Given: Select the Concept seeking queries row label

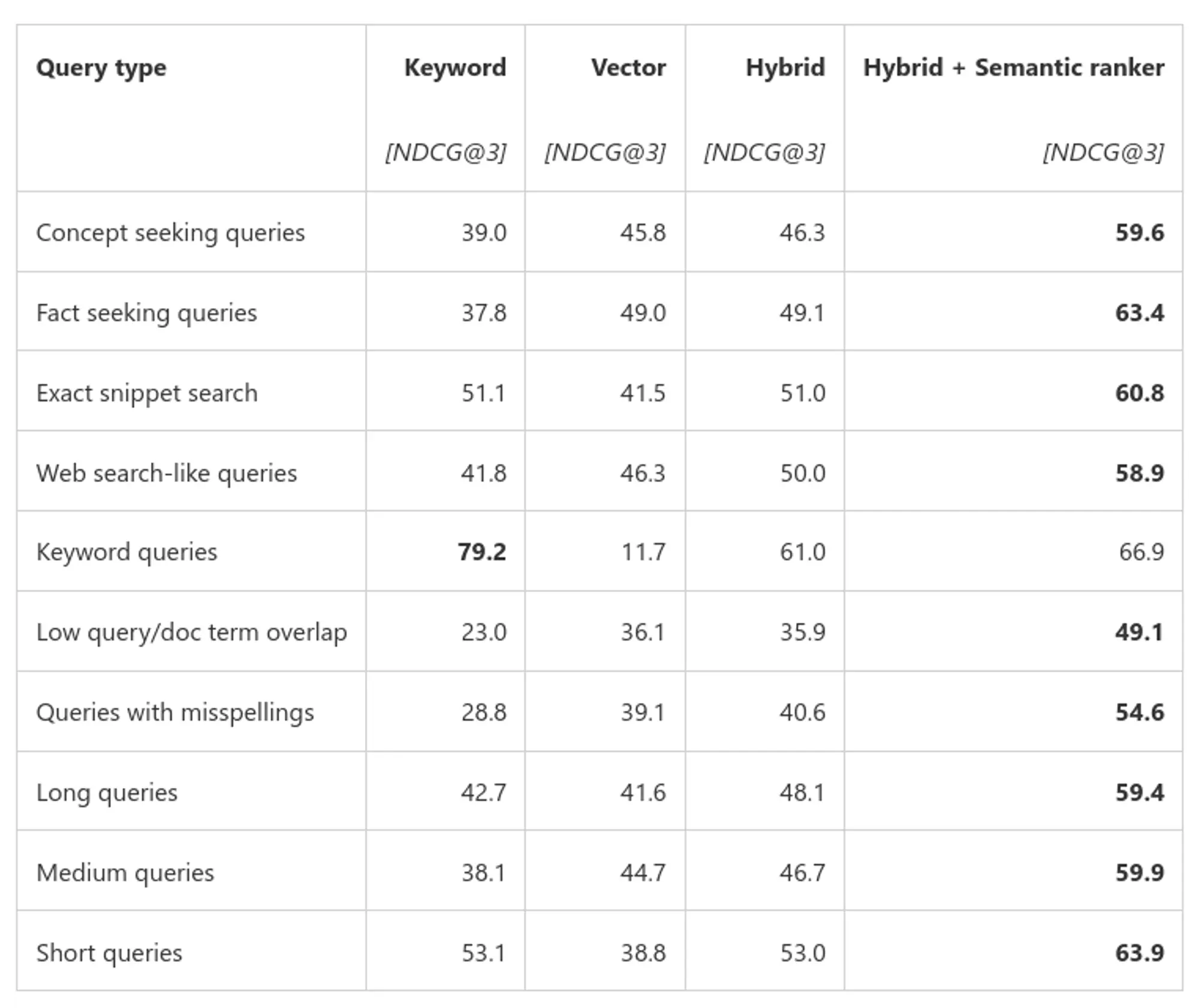Looking at the screenshot, I should [170, 233].
